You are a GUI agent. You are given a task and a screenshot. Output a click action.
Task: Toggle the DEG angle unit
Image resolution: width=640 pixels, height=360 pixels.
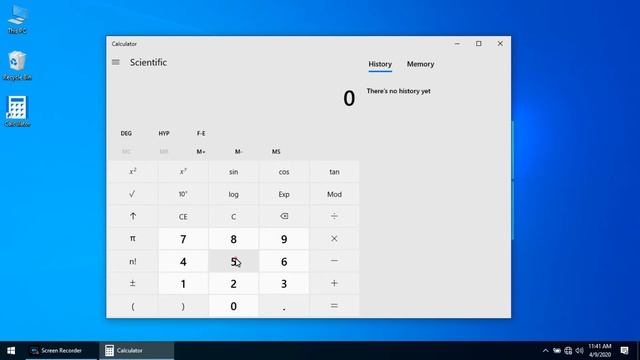(x=126, y=133)
